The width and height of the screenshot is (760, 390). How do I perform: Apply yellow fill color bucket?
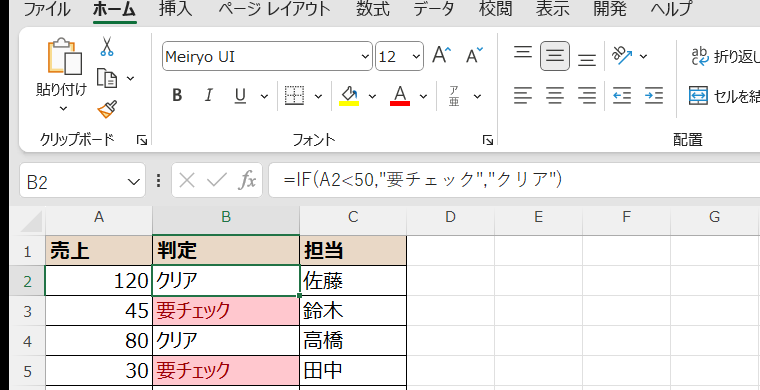[x=348, y=95]
